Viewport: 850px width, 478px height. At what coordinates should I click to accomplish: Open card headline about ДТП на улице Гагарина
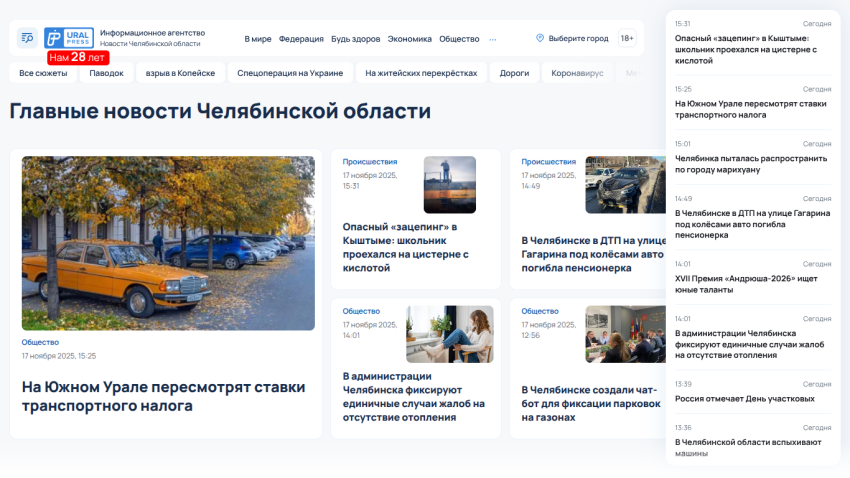point(593,254)
